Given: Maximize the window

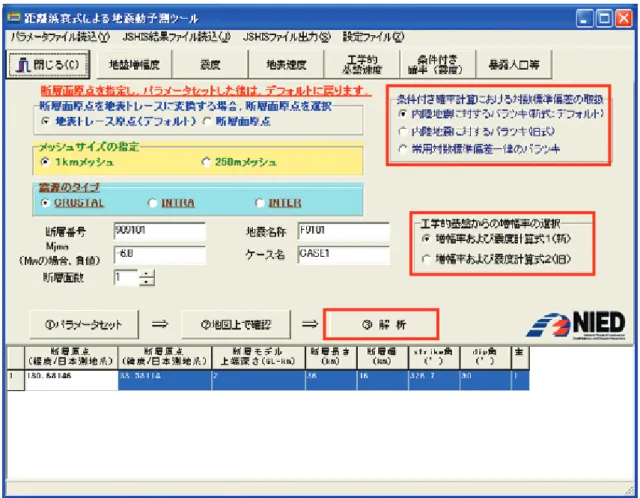Looking at the screenshot, I should click(x=604, y=18).
